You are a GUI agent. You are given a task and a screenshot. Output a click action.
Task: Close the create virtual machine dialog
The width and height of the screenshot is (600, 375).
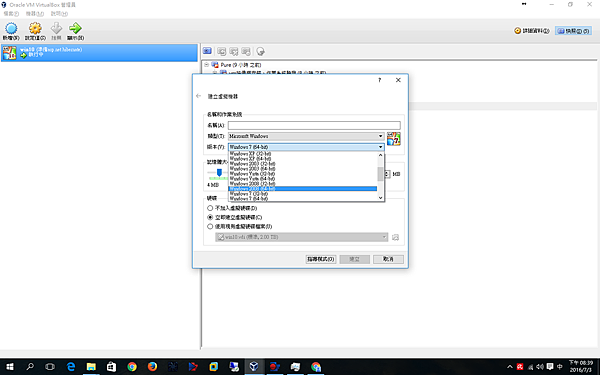398,80
